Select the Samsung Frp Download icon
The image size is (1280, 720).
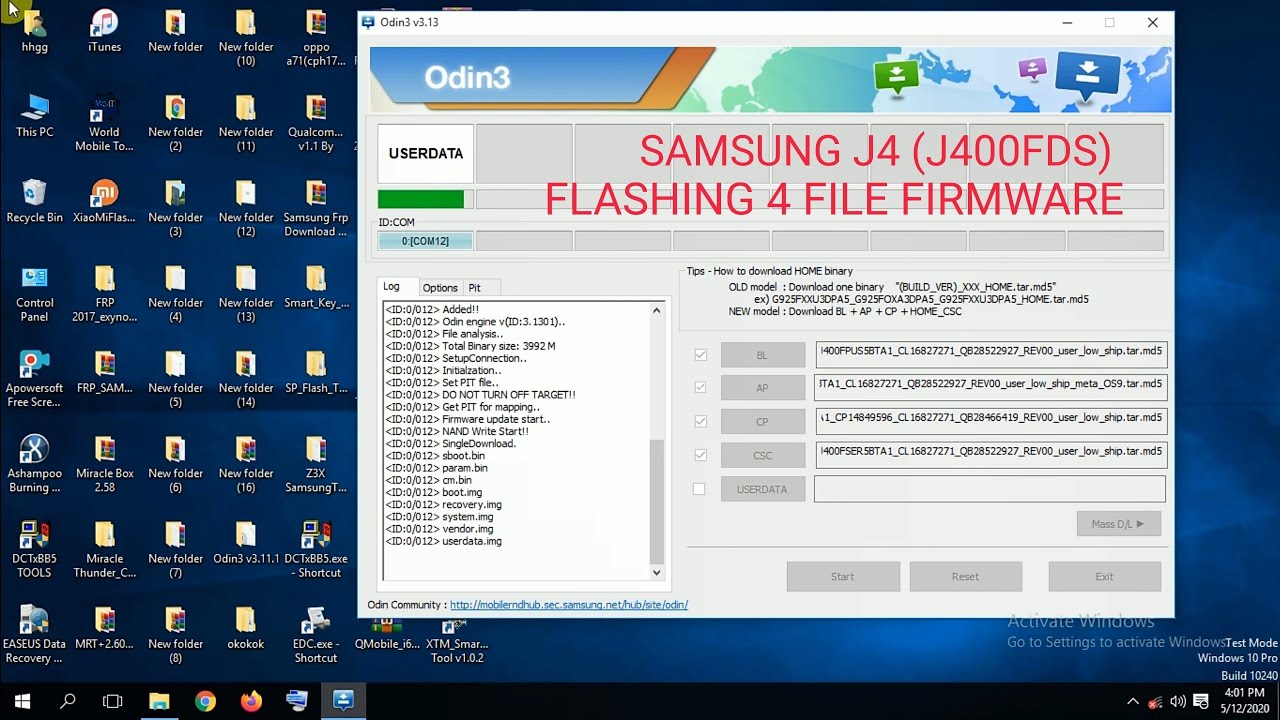pos(316,208)
